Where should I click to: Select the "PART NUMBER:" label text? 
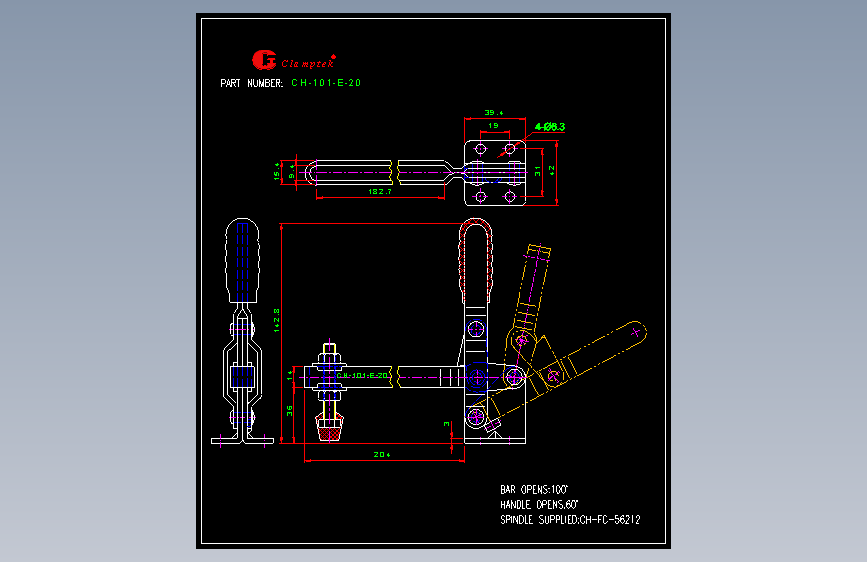pyautogui.click(x=252, y=83)
